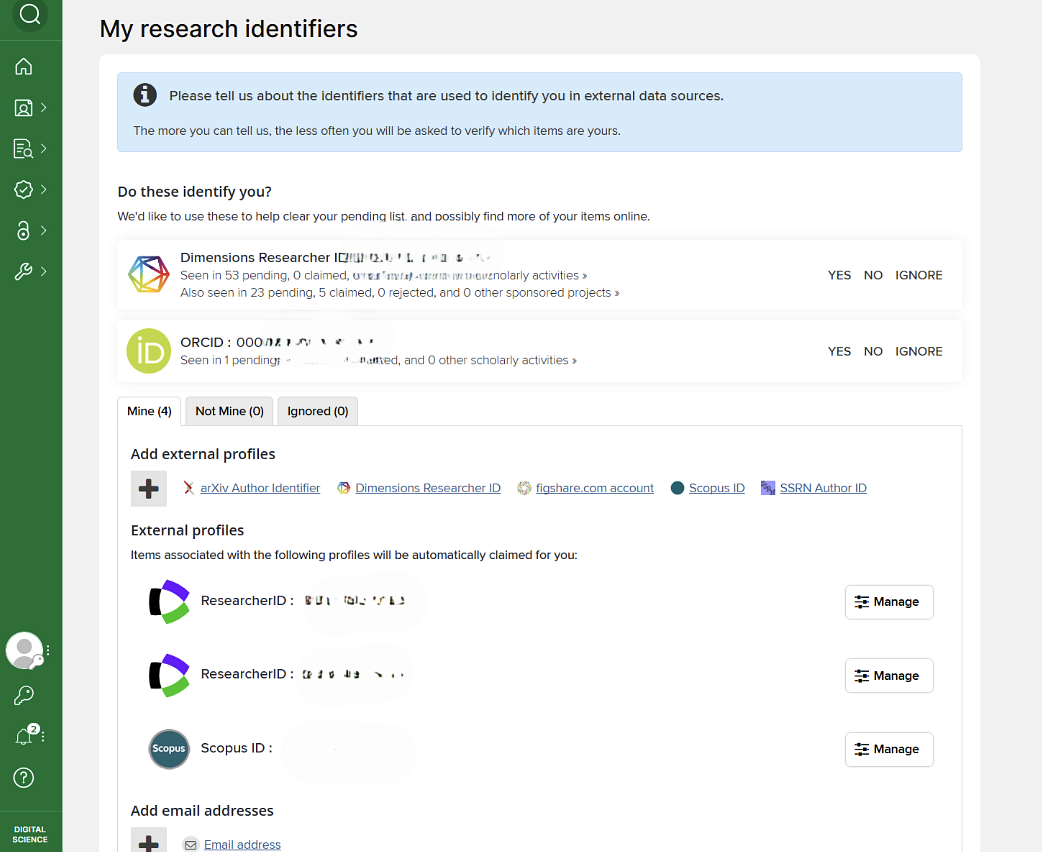Select IGNORE for Dimensions Researcher ID
The height and width of the screenshot is (852, 1042).
click(x=918, y=275)
